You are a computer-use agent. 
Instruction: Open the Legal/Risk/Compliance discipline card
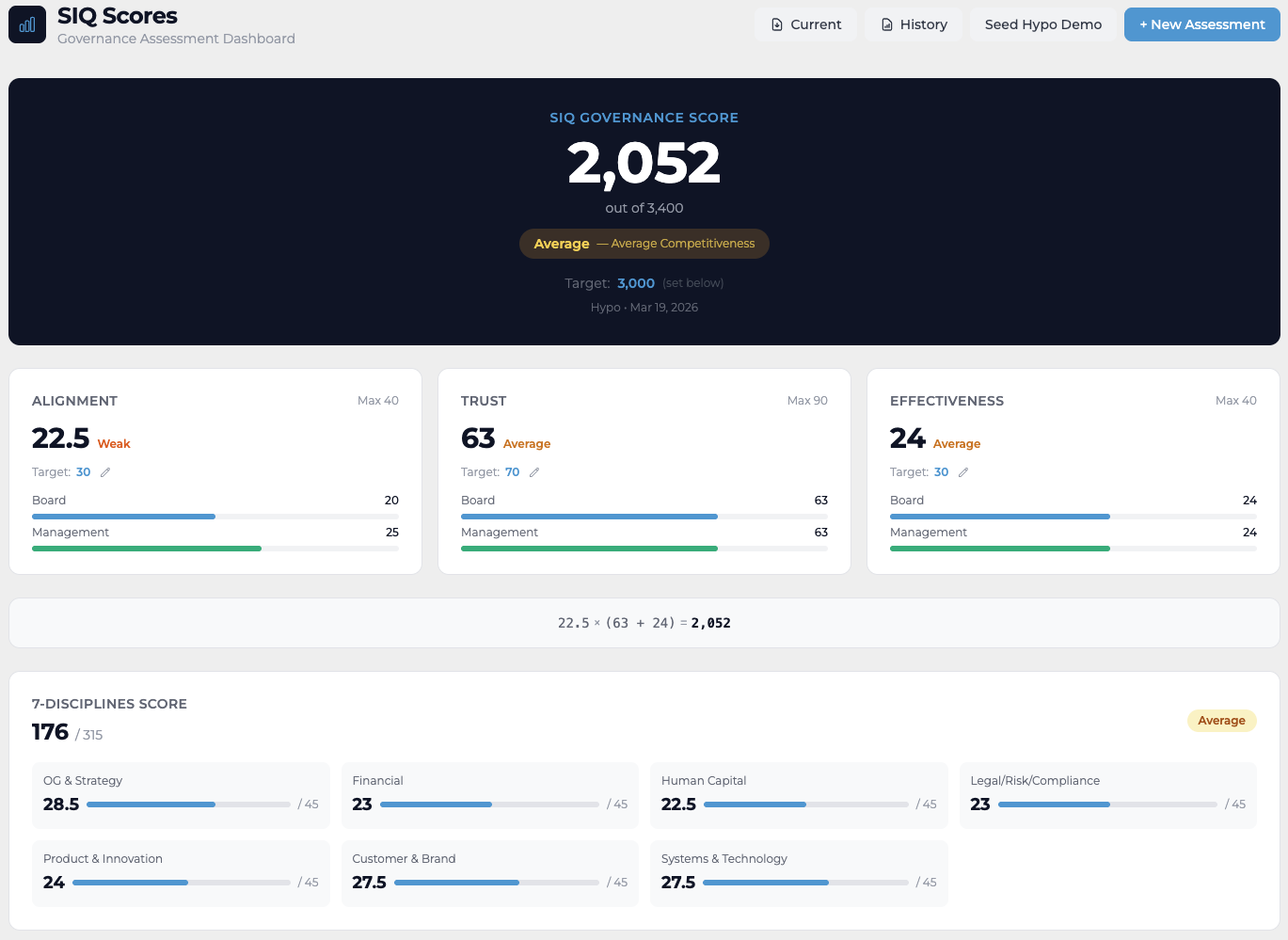pos(1107,795)
